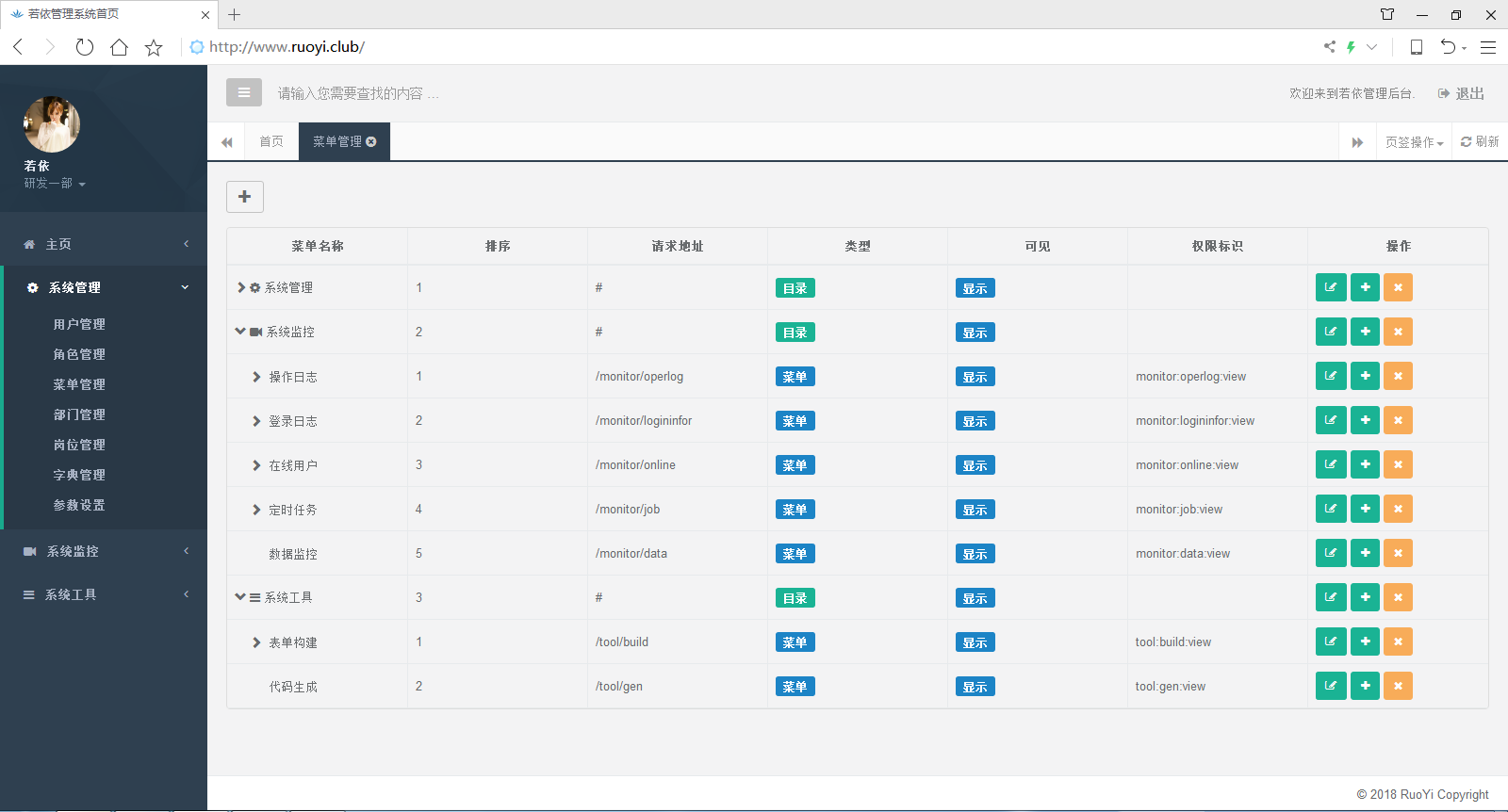The width and height of the screenshot is (1508, 812).
Task: Click the 菜单名称 column header
Action: pos(318,246)
